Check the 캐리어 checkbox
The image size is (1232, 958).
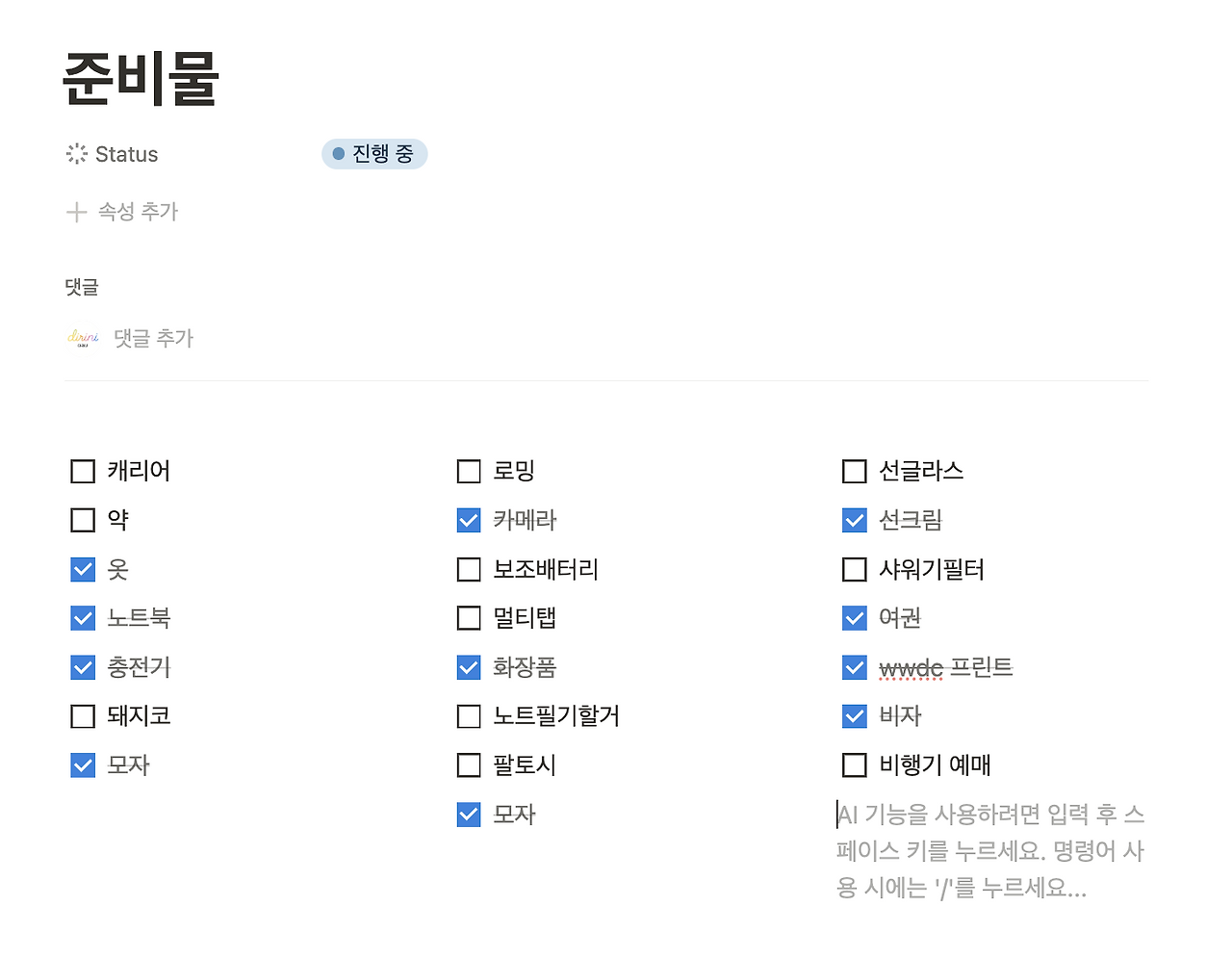click(x=82, y=471)
